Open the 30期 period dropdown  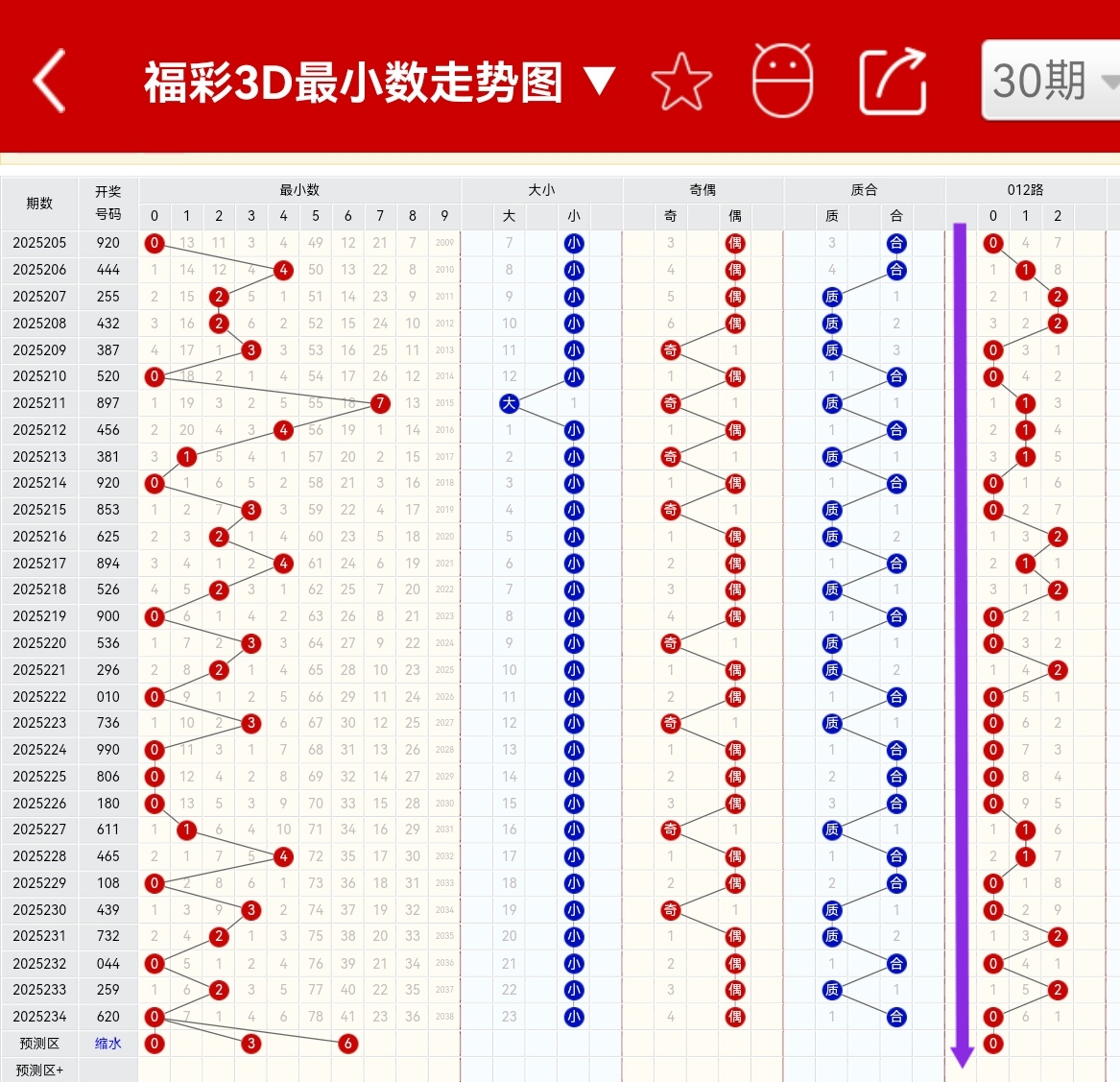(x=1052, y=80)
